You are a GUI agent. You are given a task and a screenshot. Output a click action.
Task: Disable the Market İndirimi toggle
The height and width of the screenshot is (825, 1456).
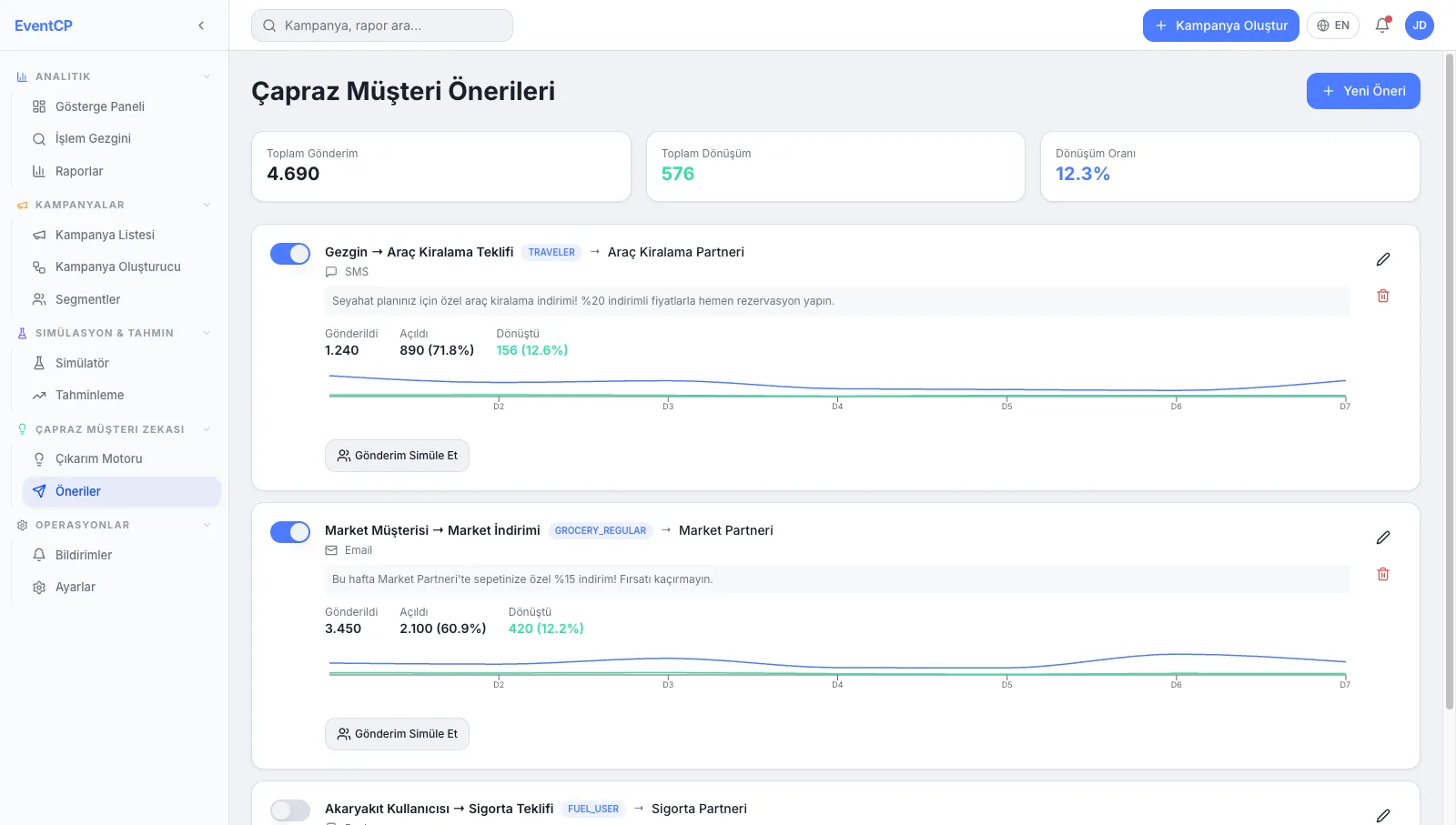[290, 532]
